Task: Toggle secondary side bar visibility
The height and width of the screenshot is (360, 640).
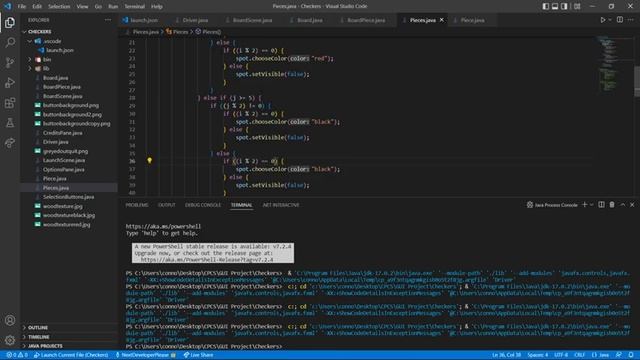Action: click(564, 6)
